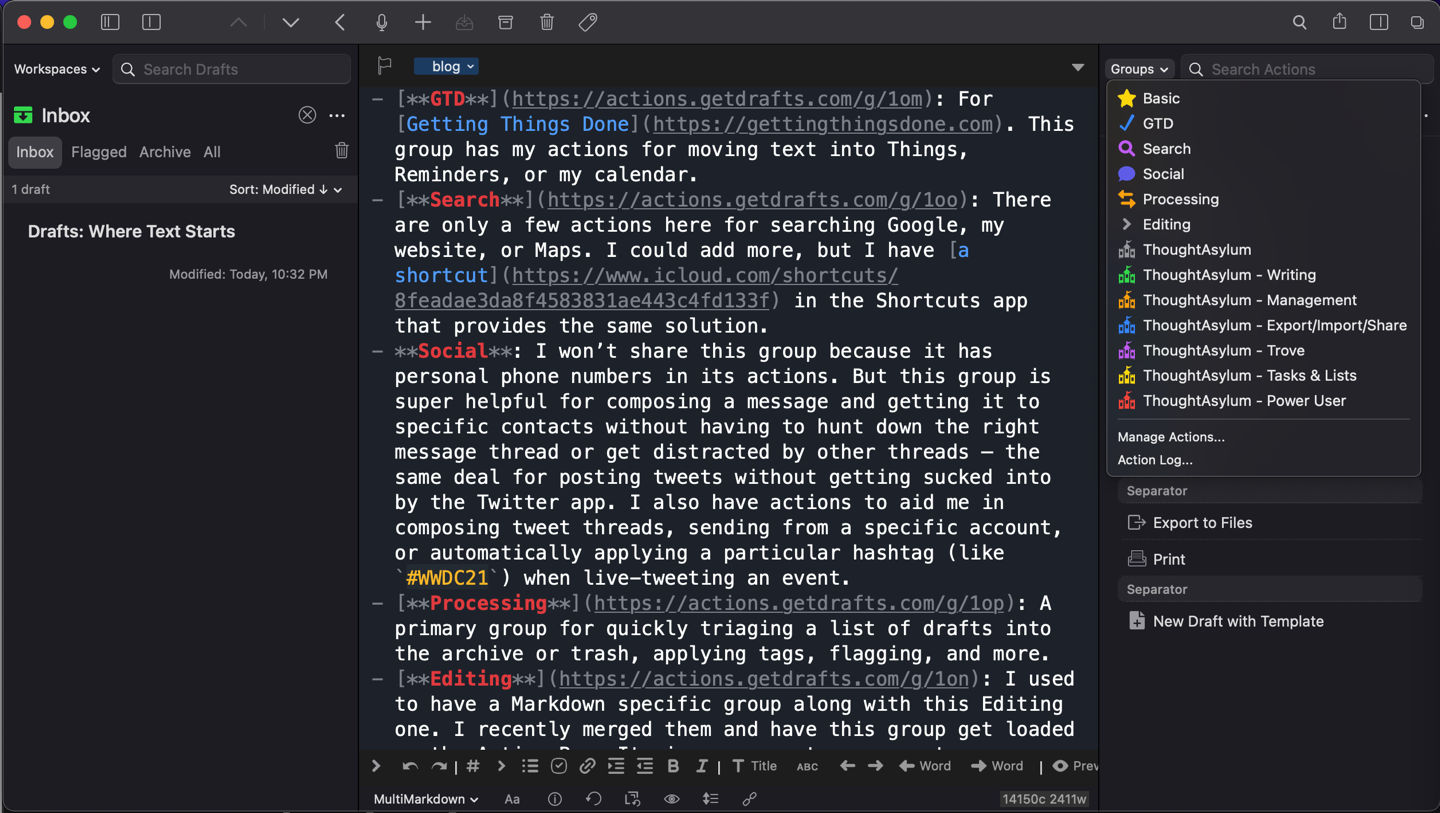Click the Search Drafts field
This screenshot has height=813, width=1440.
click(232, 69)
